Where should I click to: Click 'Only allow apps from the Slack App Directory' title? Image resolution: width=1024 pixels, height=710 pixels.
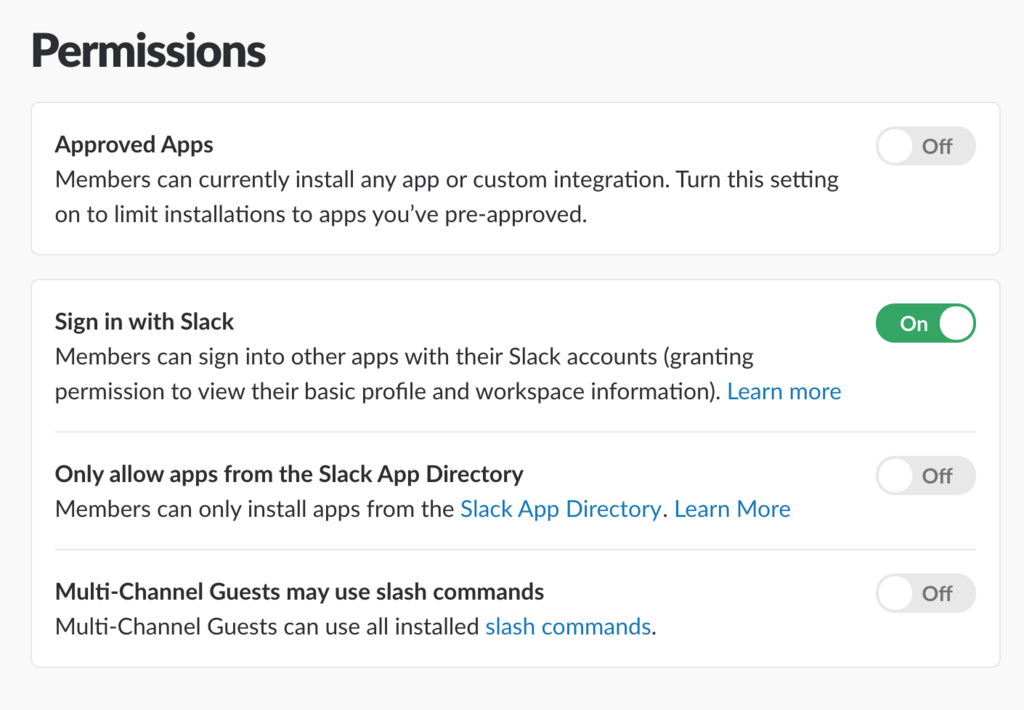(x=289, y=474)
